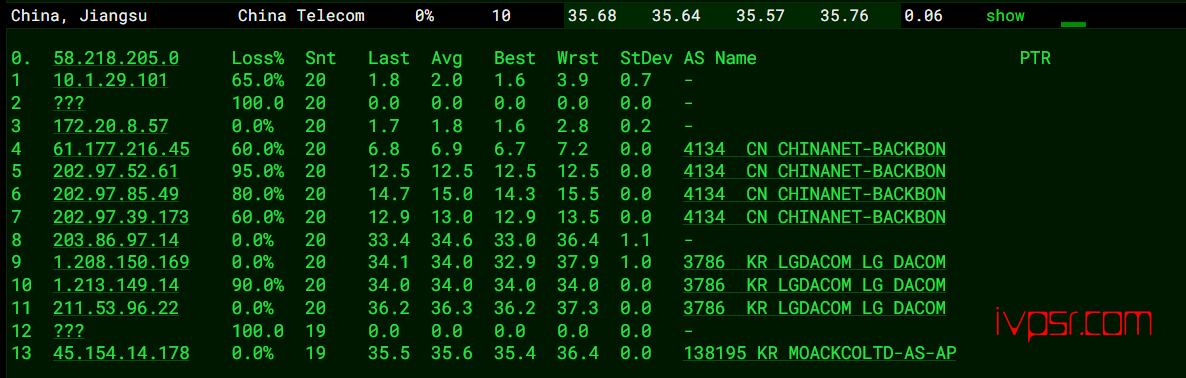Open AS 4134 CHINANET-BACKBON link at hop 4
Image resolution: width=1186 pixels, height=378 pixels.
[x=815, y=149]
